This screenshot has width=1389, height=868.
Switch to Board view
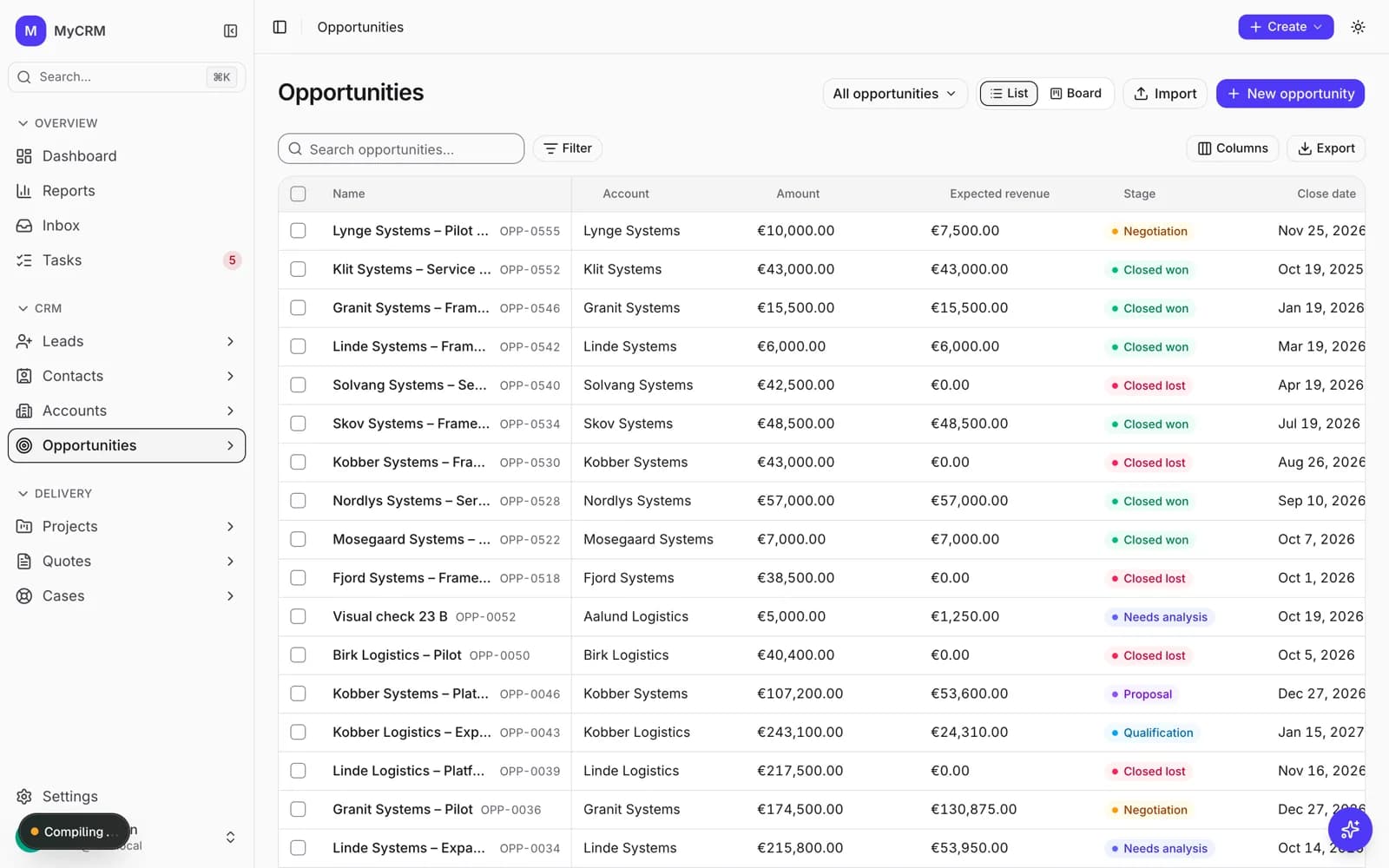point(1076,94)
